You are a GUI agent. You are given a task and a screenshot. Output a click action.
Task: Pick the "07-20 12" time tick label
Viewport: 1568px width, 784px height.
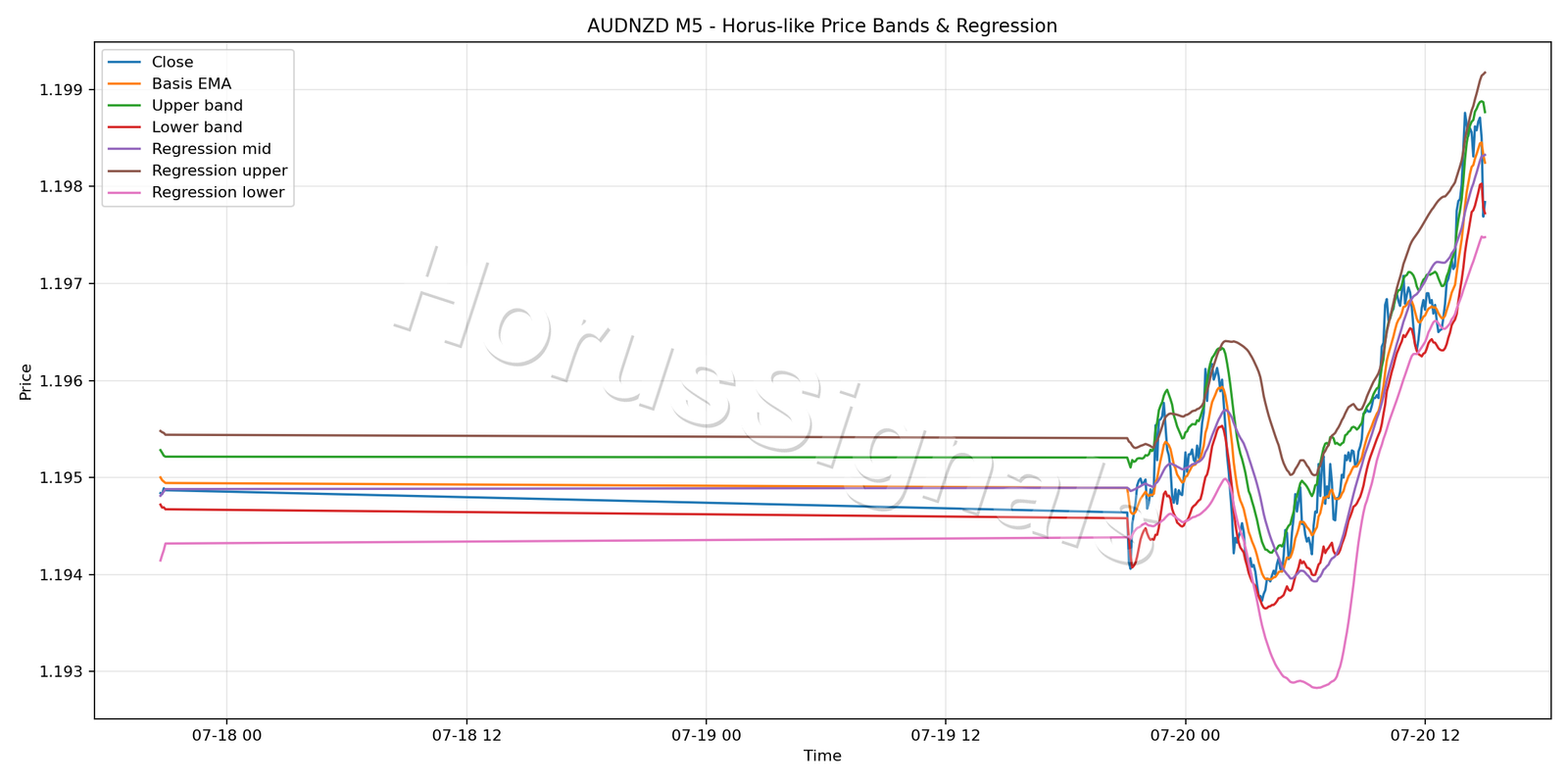tap(1424, 735)
